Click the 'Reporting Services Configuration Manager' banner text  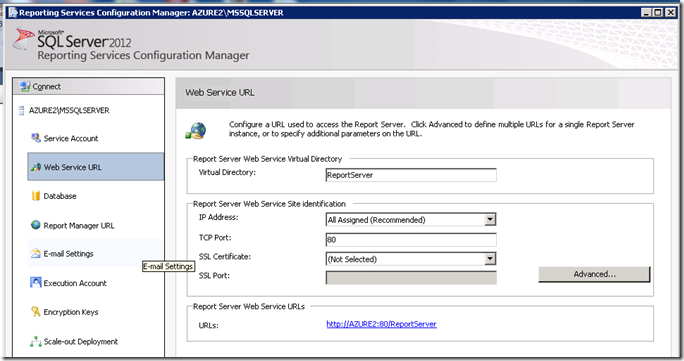click(144, 55)
